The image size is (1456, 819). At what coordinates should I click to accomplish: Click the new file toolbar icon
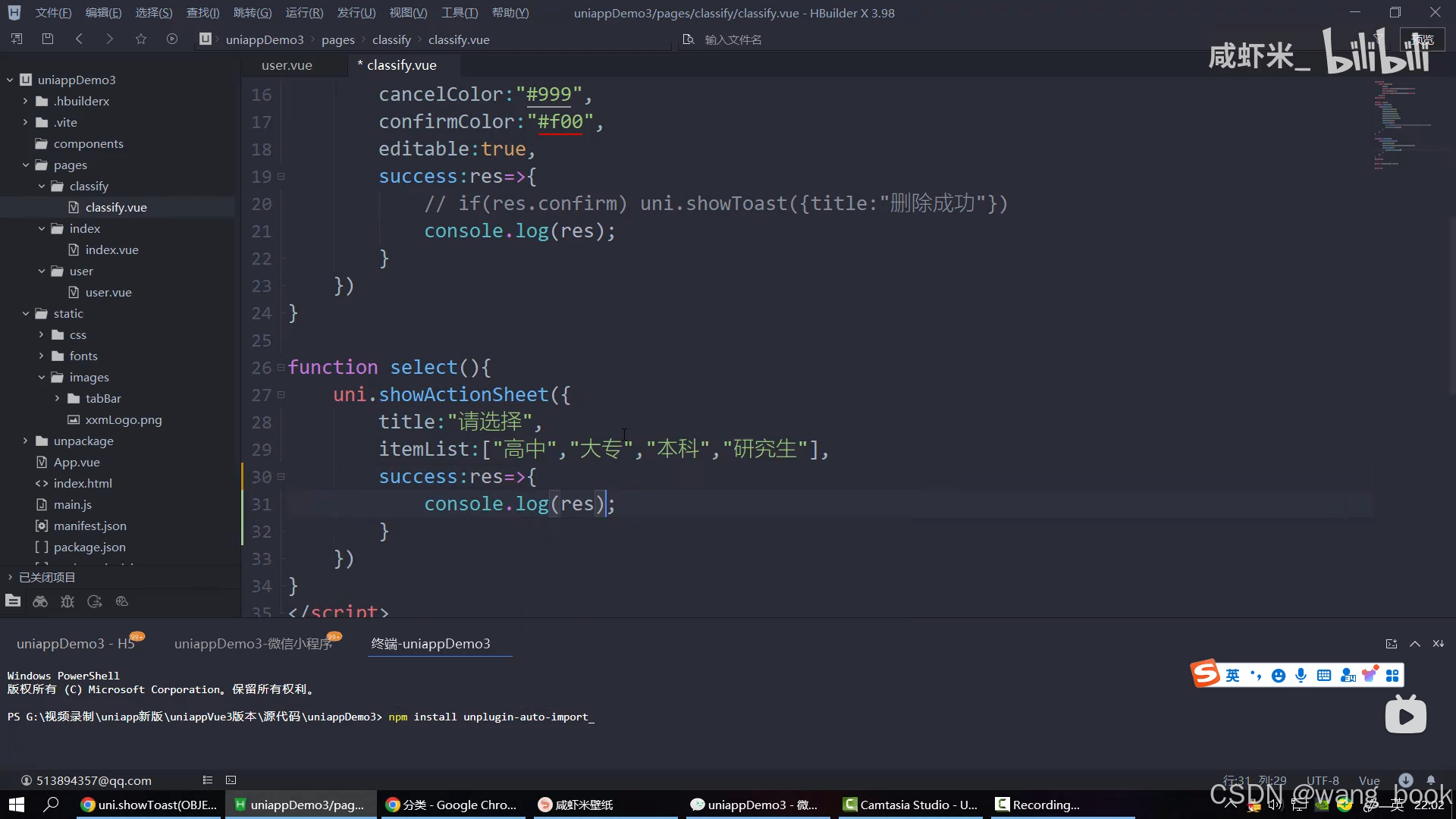click(17, 39)
